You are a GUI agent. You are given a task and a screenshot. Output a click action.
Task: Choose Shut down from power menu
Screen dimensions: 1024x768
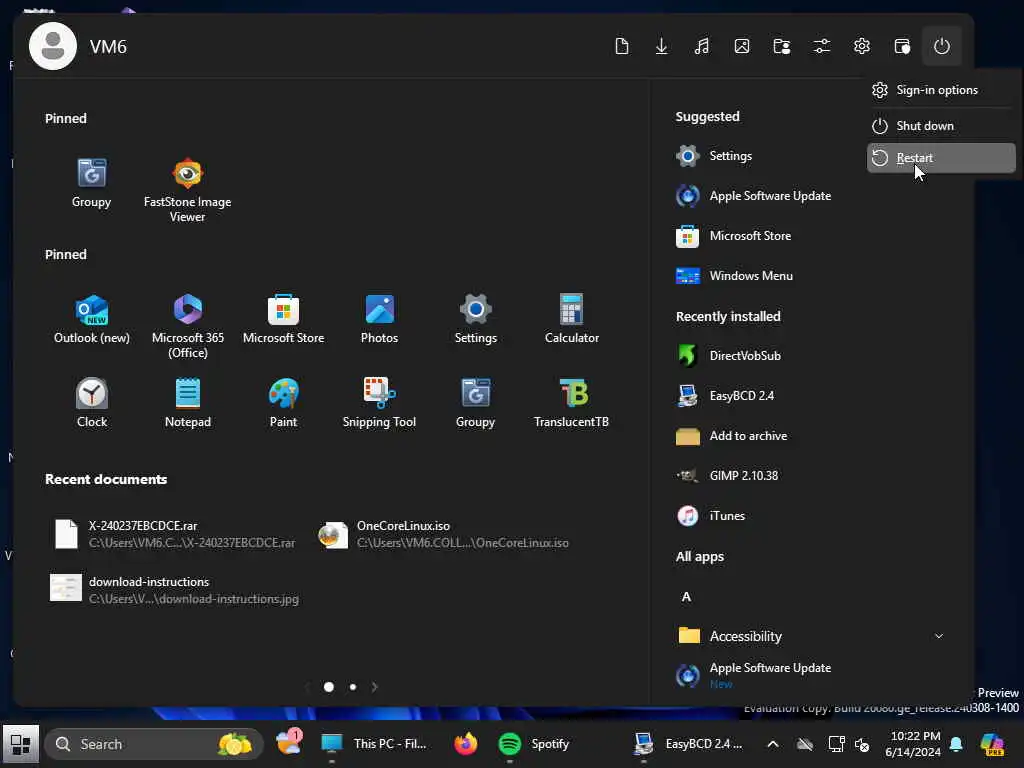click(941, 125)
